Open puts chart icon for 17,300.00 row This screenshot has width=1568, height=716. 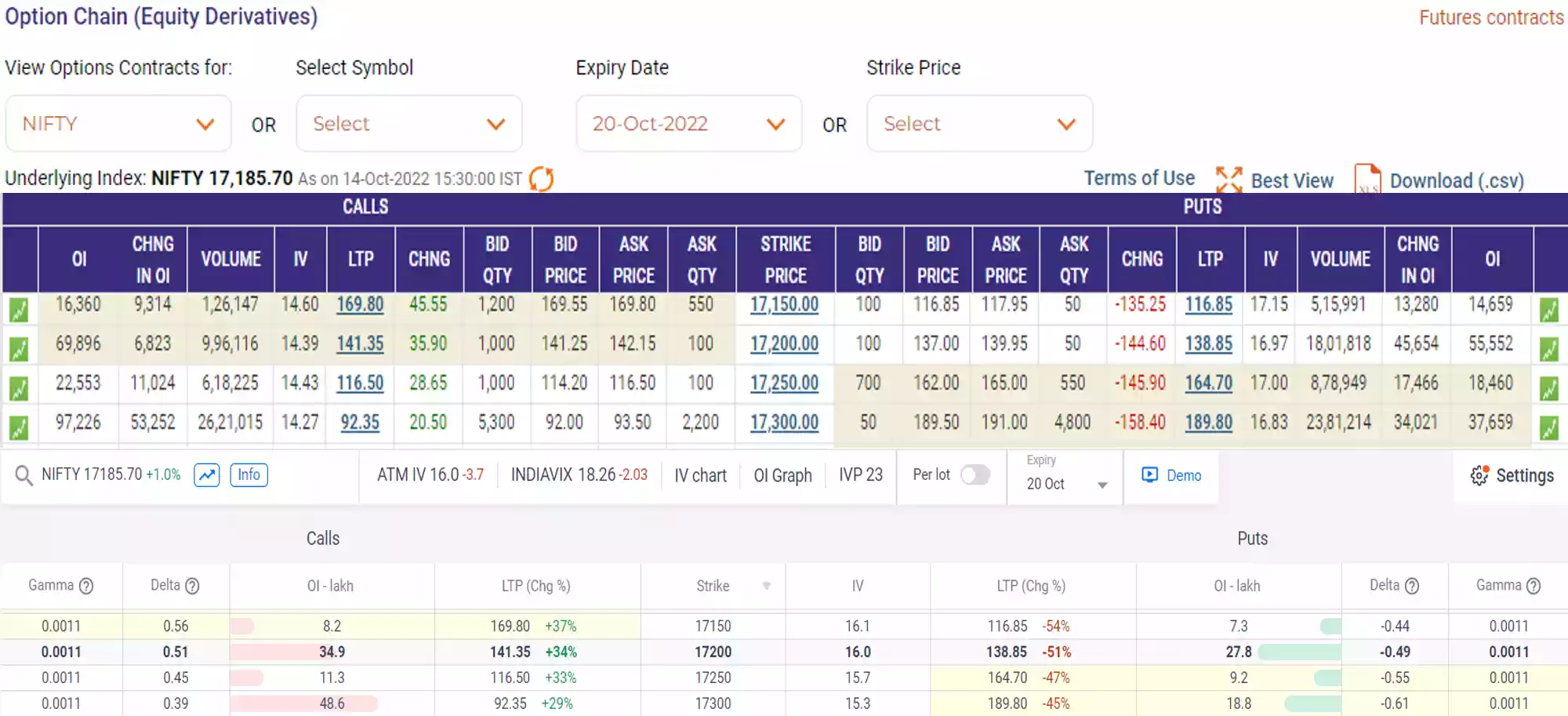click(1549, 427)
